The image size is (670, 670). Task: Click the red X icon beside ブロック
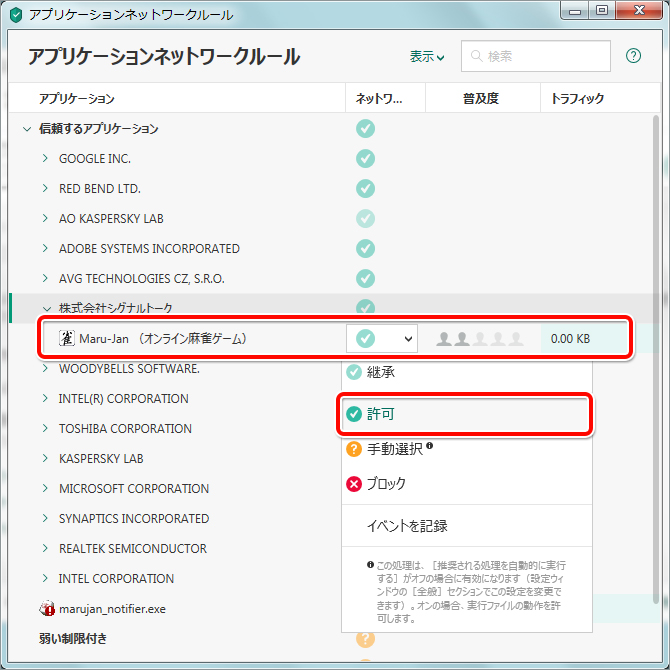click(354, 484)
